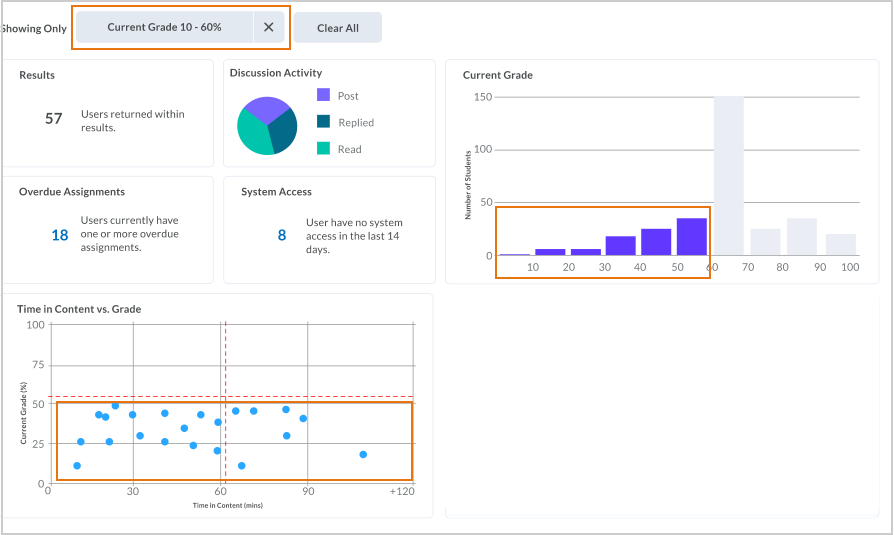Select the 70-80 grey grade bar
894x535 pixels.
765,242
